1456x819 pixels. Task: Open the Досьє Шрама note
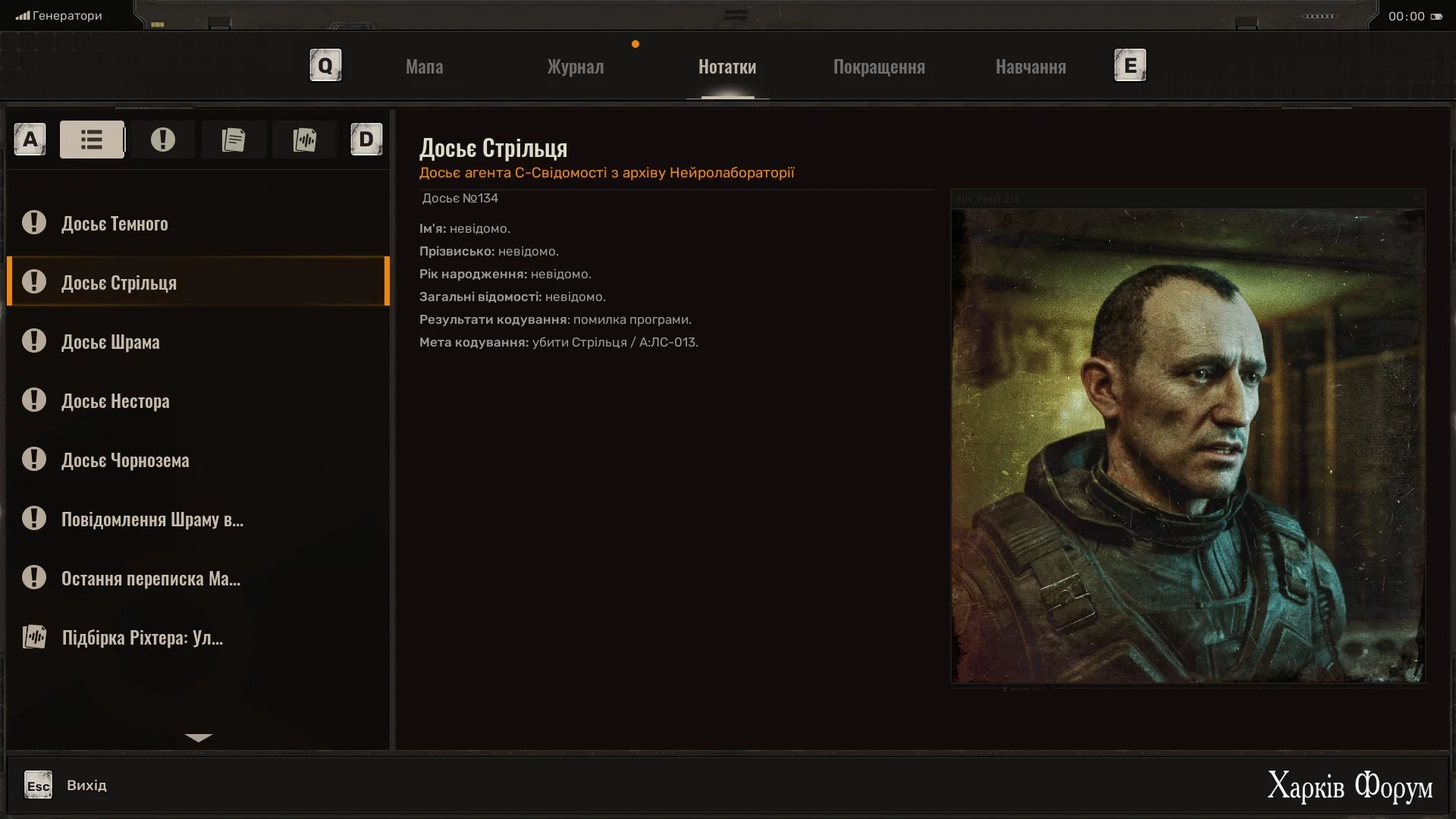(x=198, y=341)
